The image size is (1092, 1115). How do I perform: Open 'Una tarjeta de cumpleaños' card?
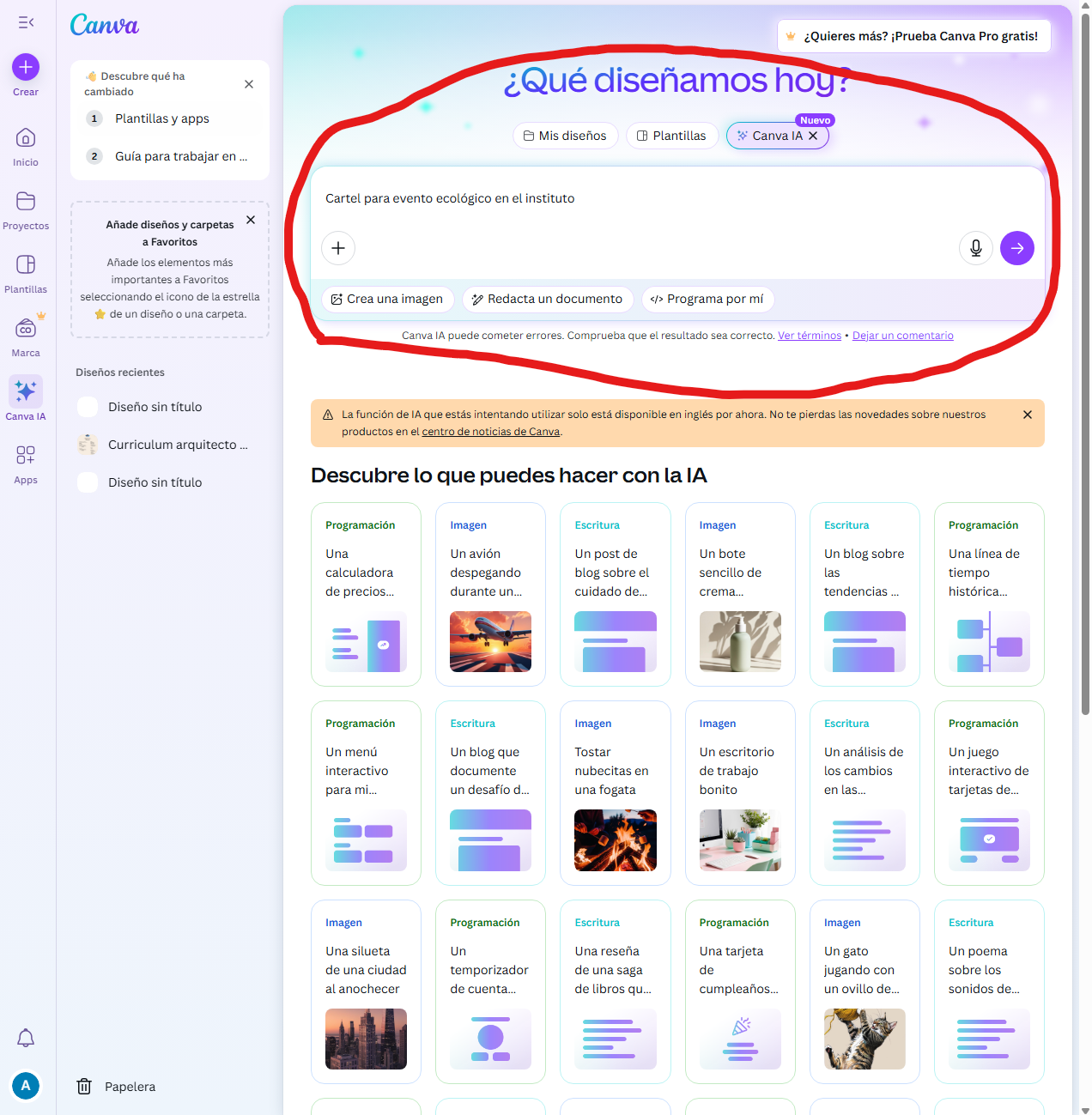point(740,992)
